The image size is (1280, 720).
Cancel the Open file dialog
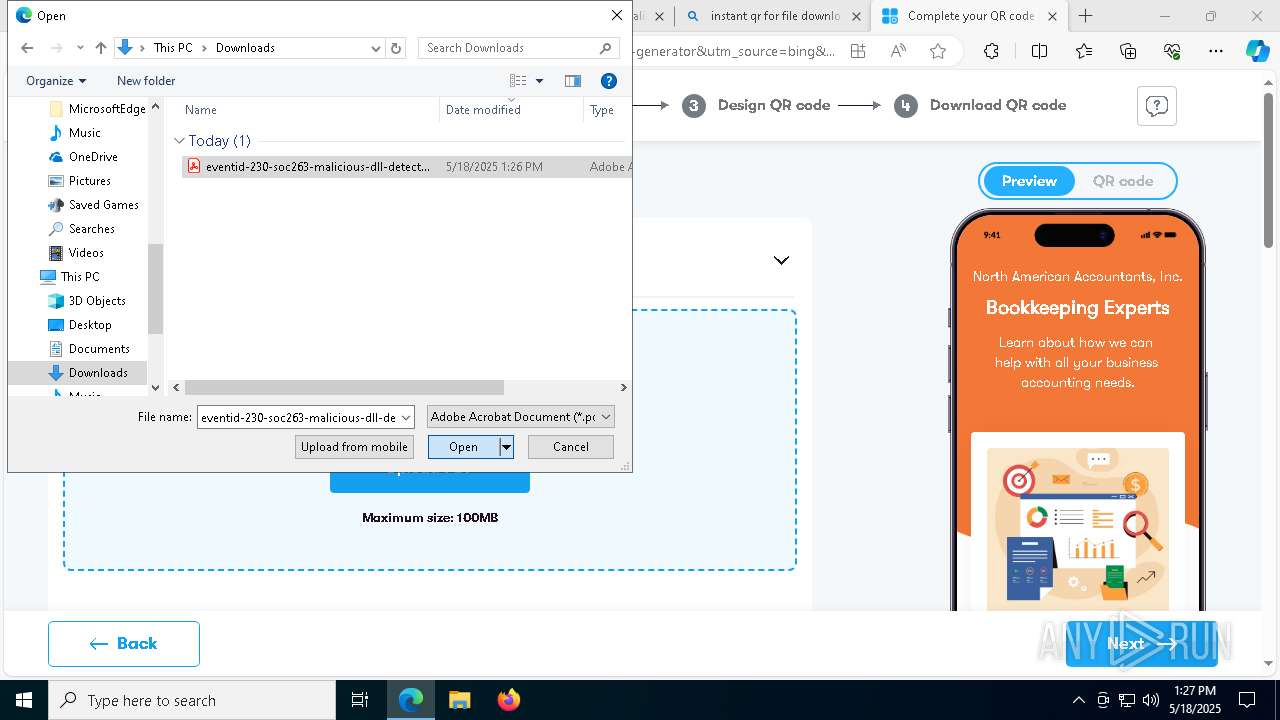pos(571,447)
